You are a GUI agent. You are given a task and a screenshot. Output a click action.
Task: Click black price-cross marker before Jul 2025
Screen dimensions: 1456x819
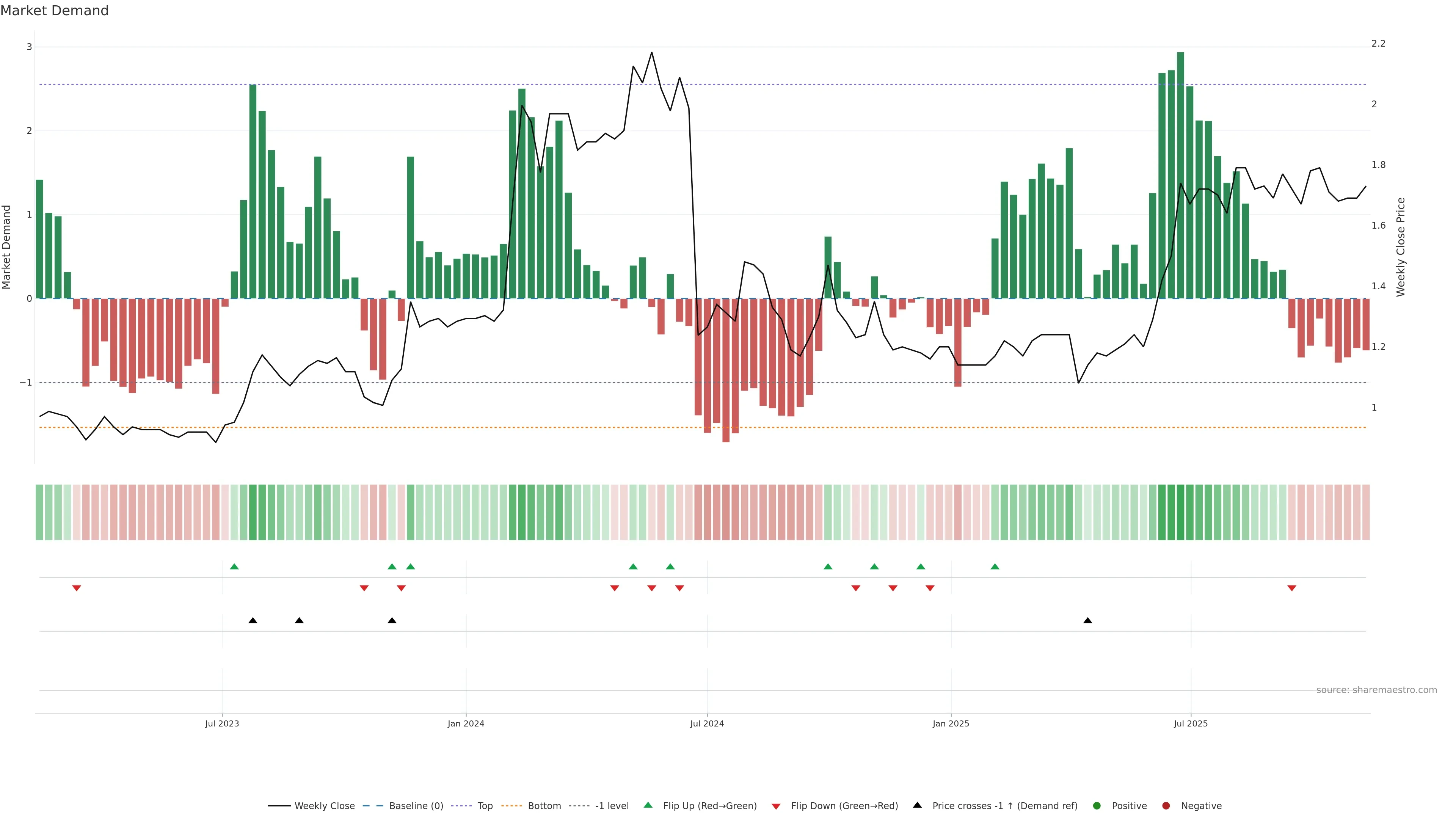tap(1087, 621)
